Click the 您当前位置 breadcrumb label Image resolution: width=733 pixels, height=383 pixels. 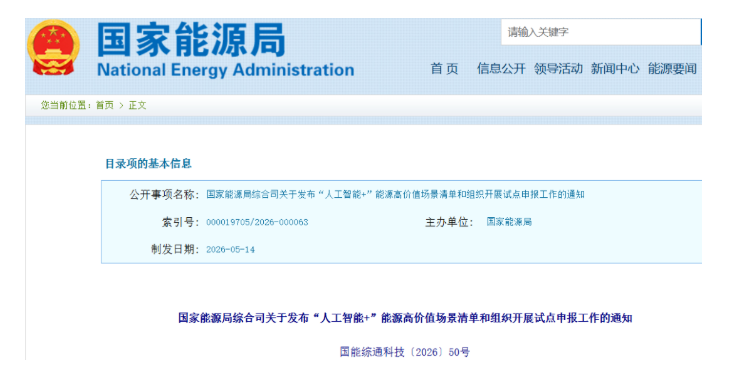coord(65,105)
